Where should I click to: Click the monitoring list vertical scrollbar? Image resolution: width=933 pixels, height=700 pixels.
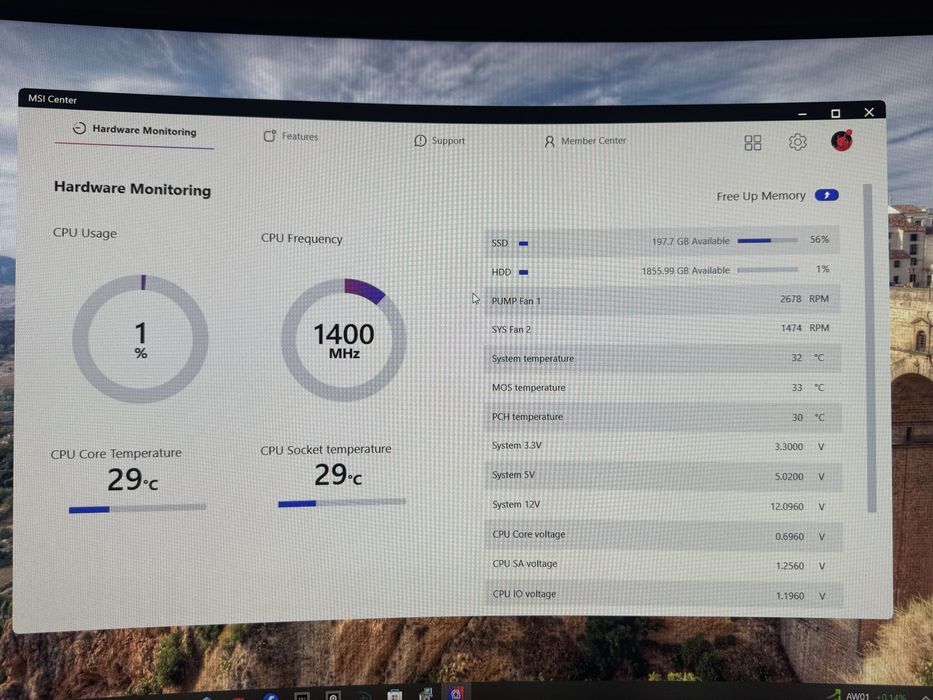pos(869,348)
